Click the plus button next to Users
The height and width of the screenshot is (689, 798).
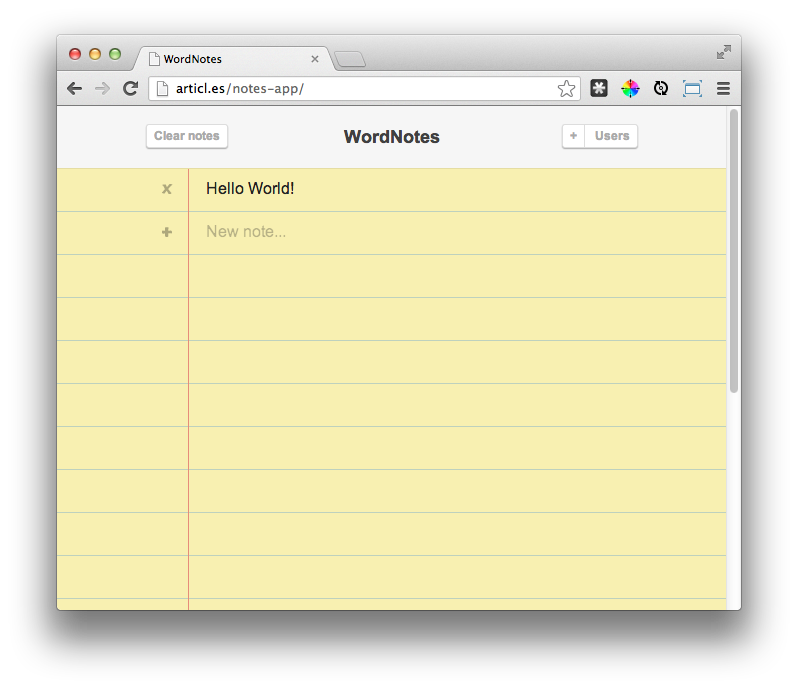pyautogui.click(x=574, y=136)
